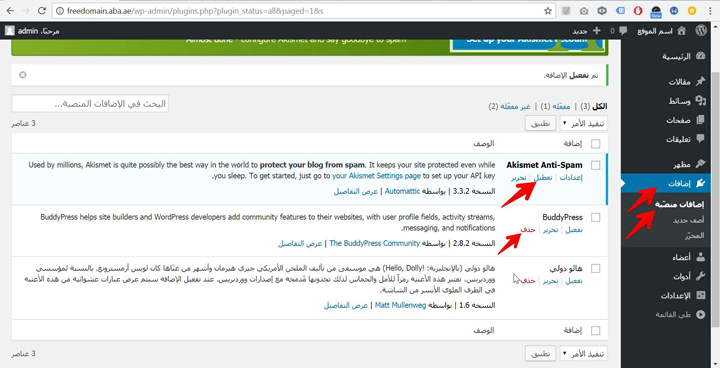Open the top bulk actions dropdown
Screen dimensions: 720x368
583,123
